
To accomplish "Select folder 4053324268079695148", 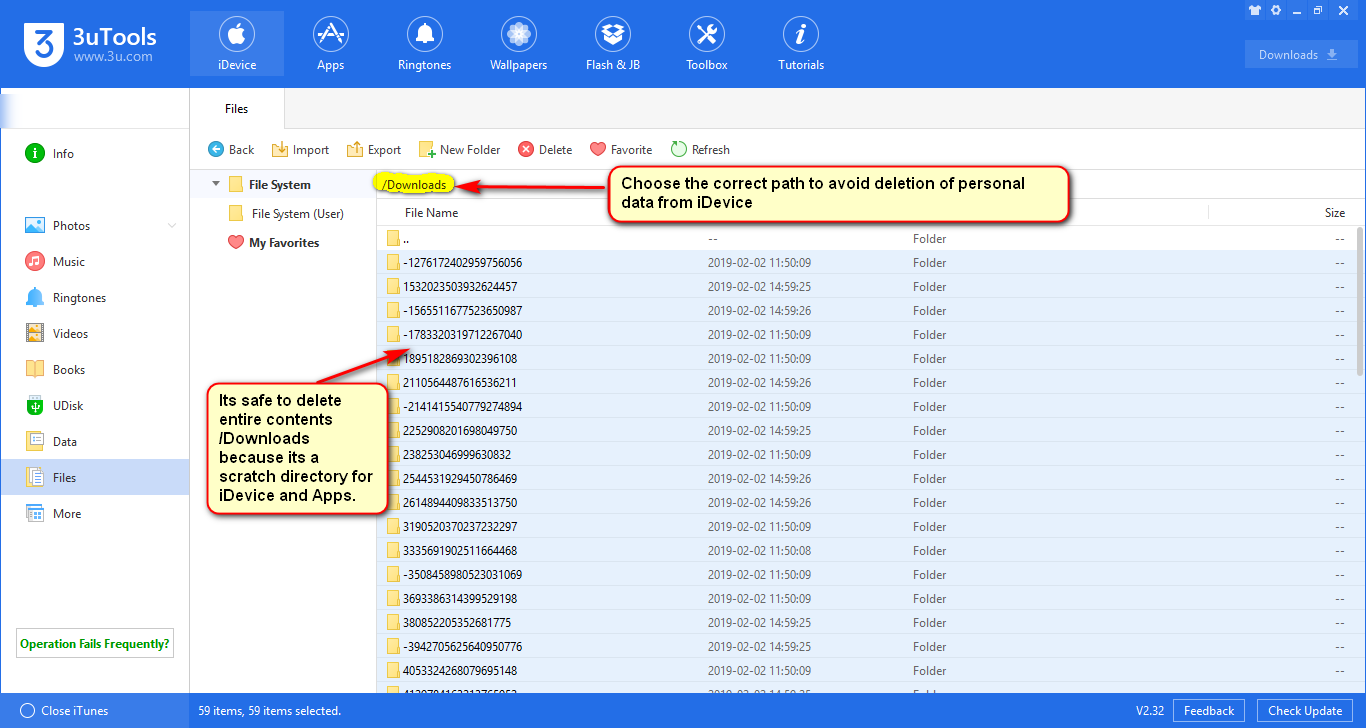I will click(866, 671).
